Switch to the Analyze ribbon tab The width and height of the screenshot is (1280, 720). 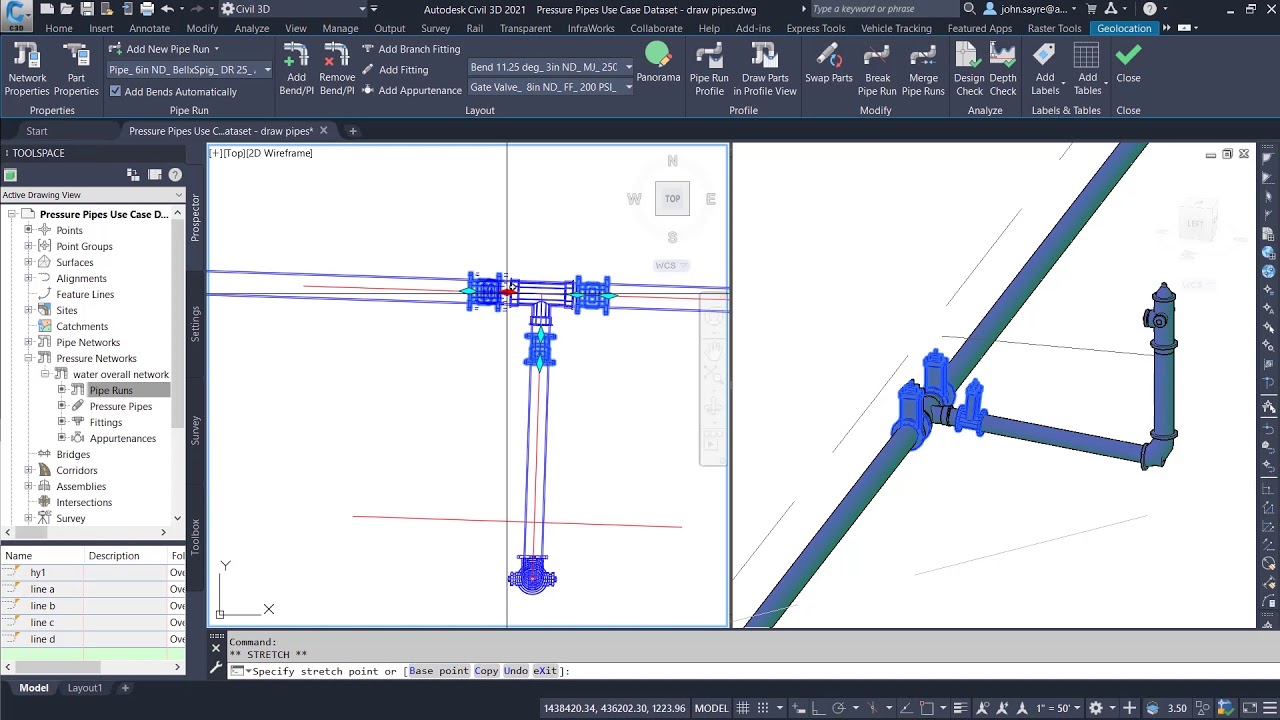(x=252, y=28)
